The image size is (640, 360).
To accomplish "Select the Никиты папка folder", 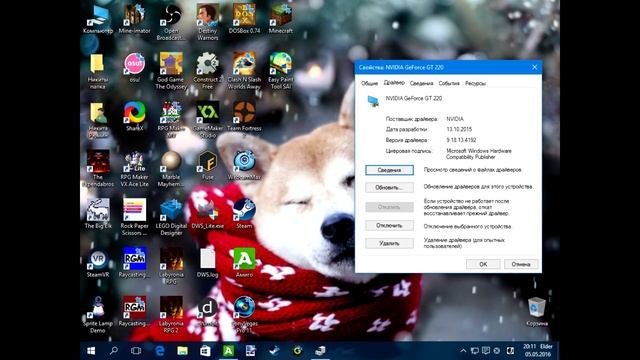I will [x=98, y=71].
